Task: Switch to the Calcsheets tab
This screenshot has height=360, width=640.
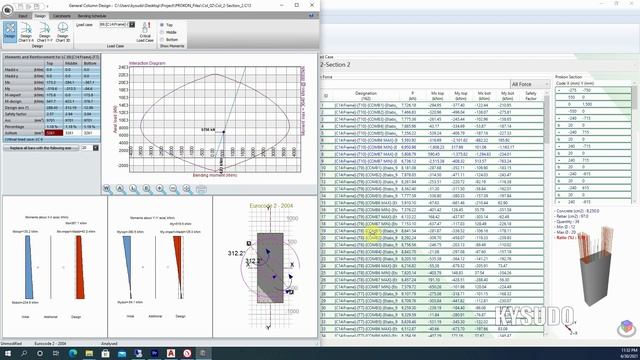Action: point(62,16)
